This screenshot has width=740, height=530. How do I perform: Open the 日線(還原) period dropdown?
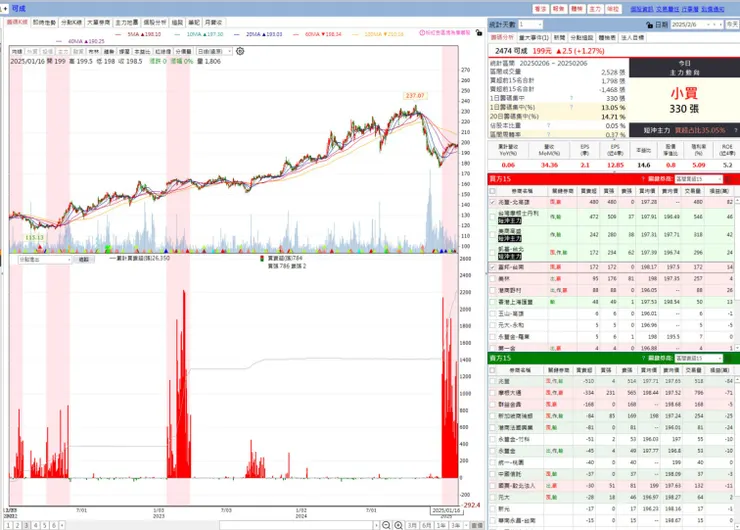point(214,51)
